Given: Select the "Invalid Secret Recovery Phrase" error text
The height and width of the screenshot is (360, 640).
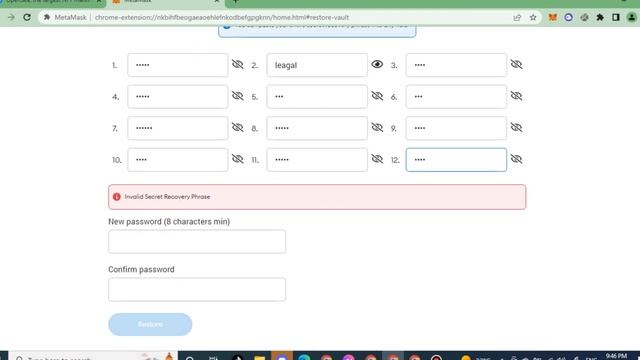Looking at the screenshot, I should (167, 197).
